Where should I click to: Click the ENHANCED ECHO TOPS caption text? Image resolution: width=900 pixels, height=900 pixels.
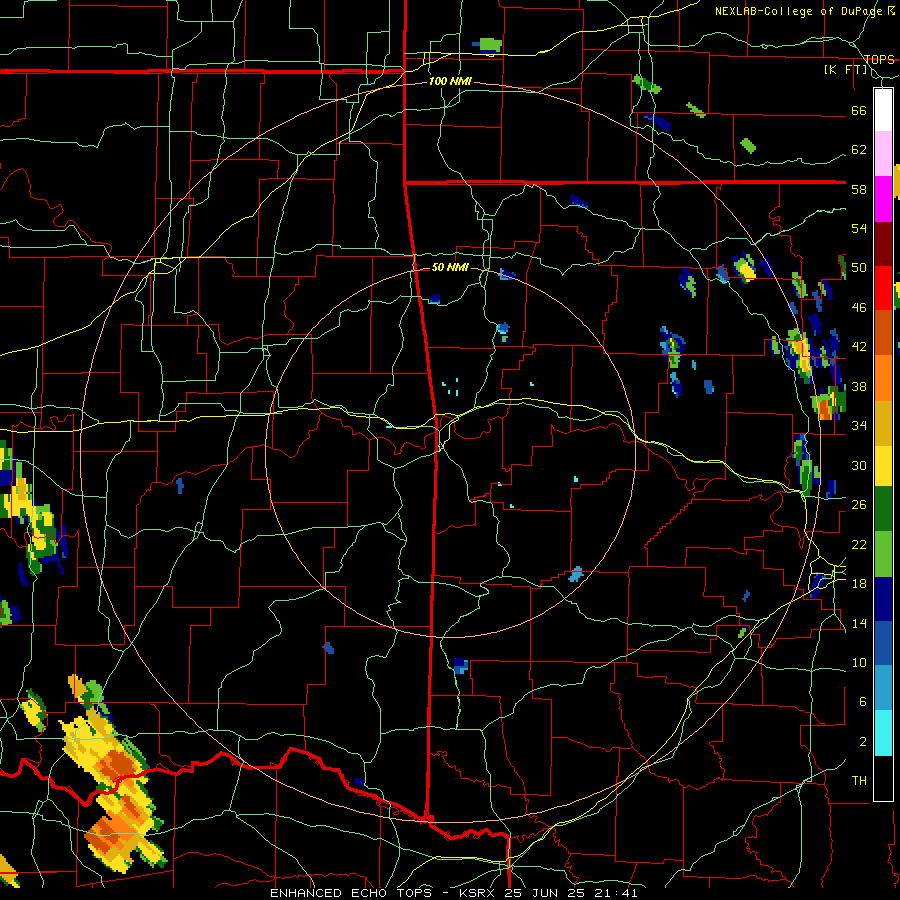click(356, 893)
